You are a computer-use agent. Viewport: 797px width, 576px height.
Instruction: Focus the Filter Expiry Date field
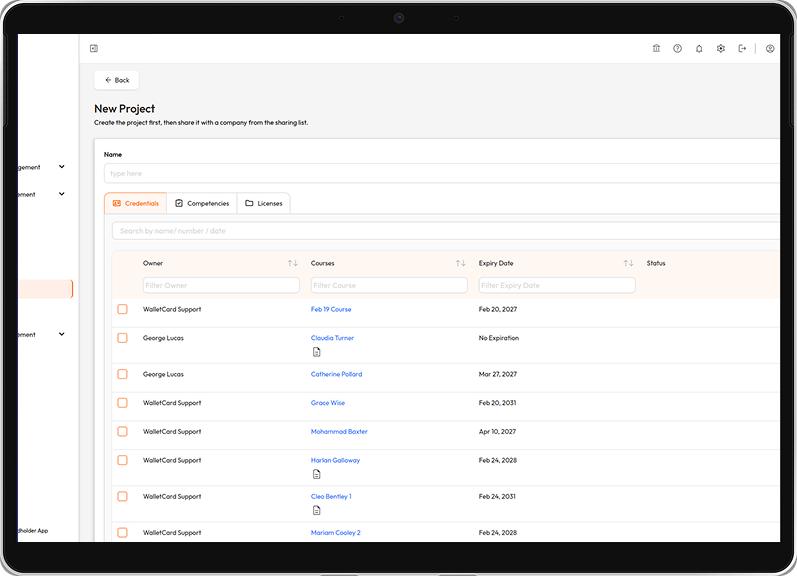557,285
